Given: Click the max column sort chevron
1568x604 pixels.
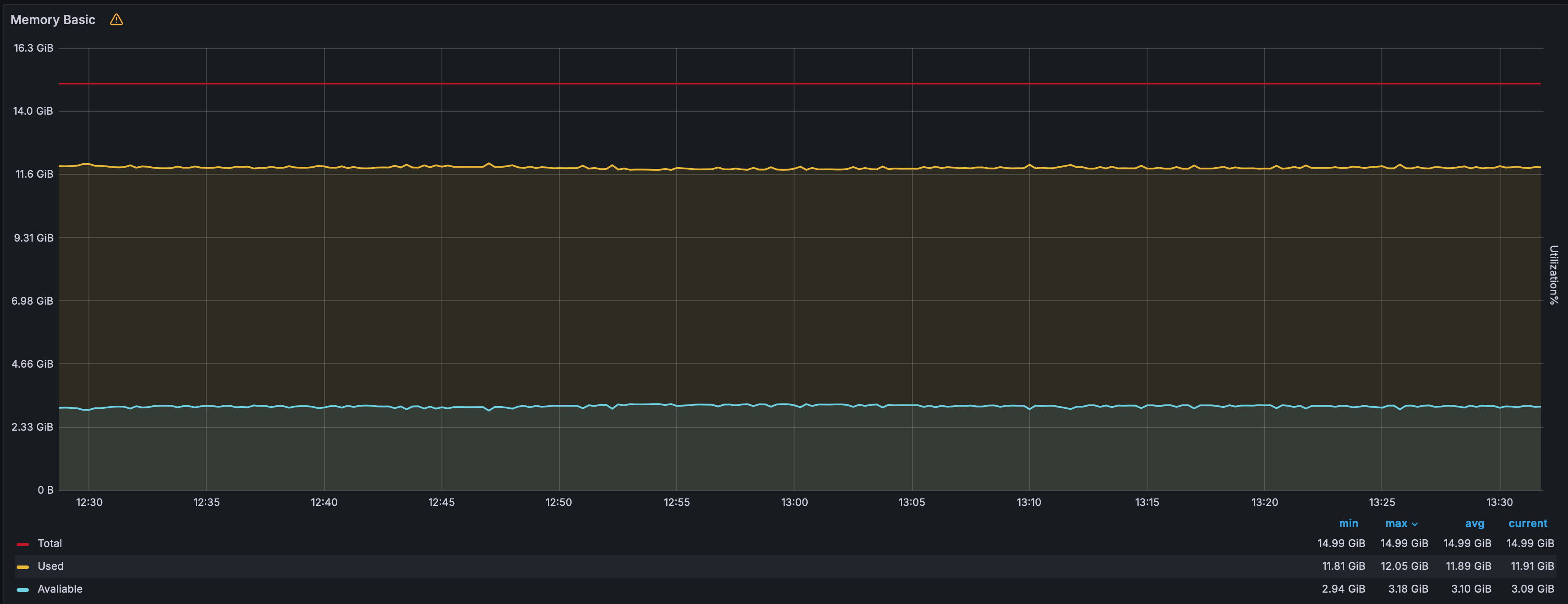Looking at the screenshot, I should (1415, 524).
